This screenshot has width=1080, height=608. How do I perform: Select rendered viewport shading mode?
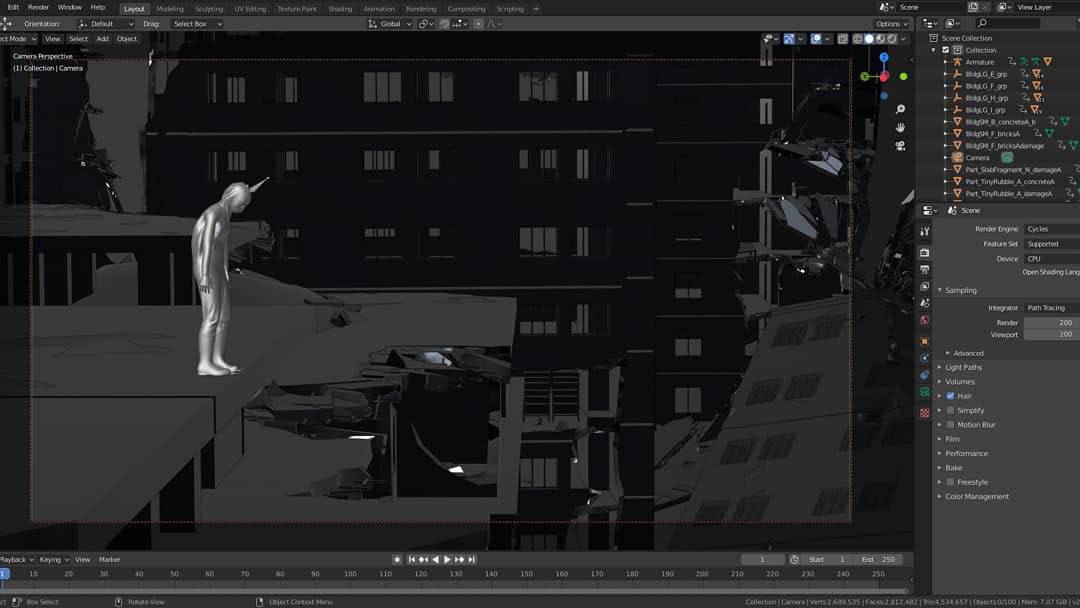click(892, 39)
